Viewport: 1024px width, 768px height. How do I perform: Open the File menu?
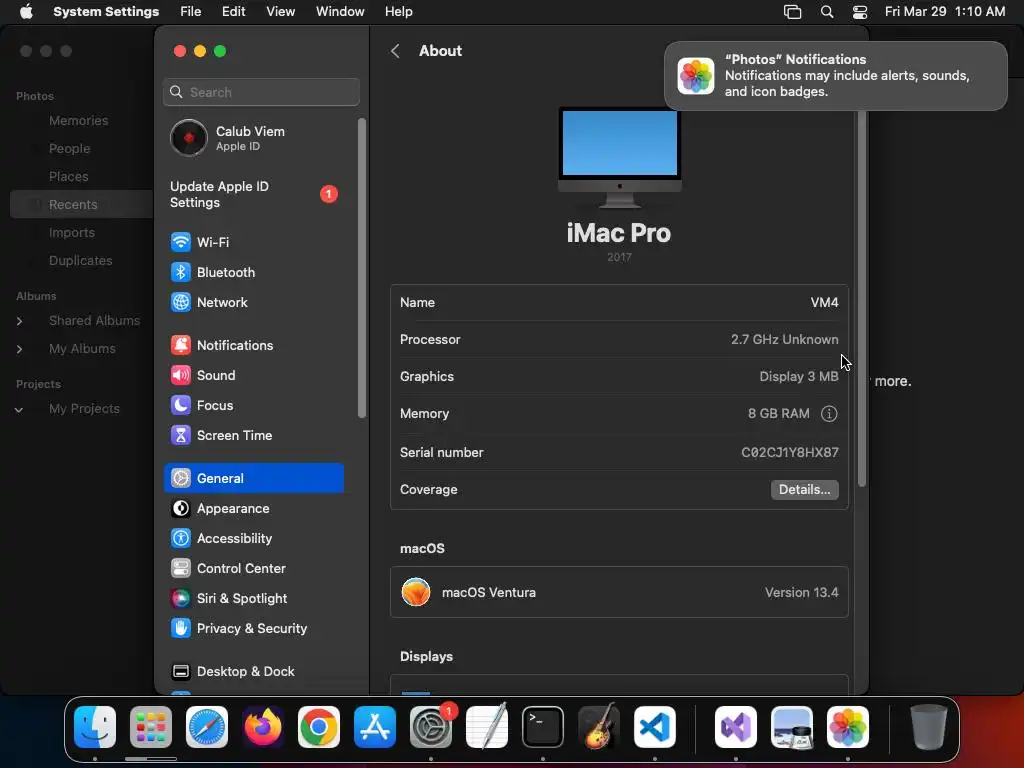191,12
